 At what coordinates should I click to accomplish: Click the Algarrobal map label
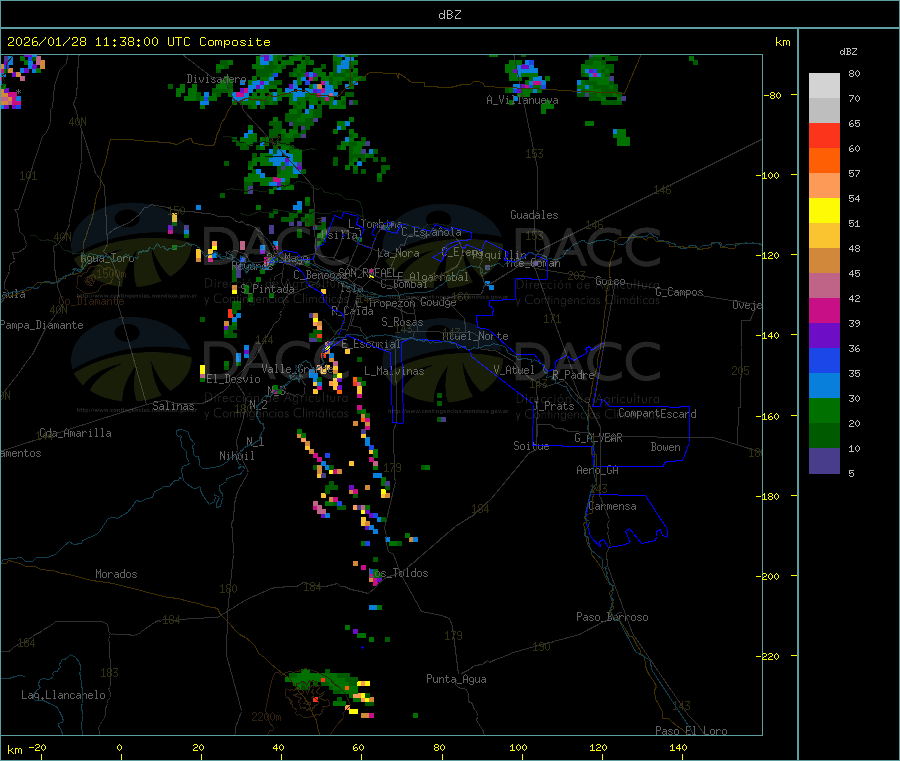coord(439,277)
